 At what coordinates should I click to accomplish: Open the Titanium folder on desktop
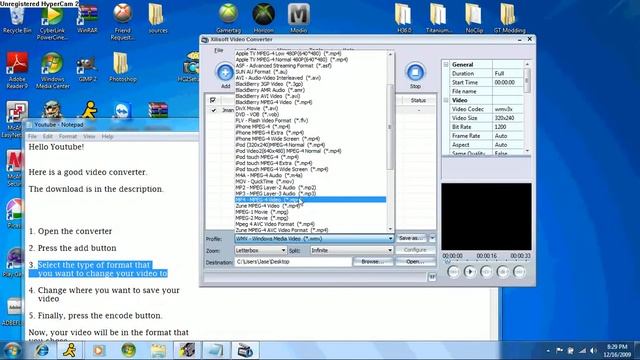[438, 18]
